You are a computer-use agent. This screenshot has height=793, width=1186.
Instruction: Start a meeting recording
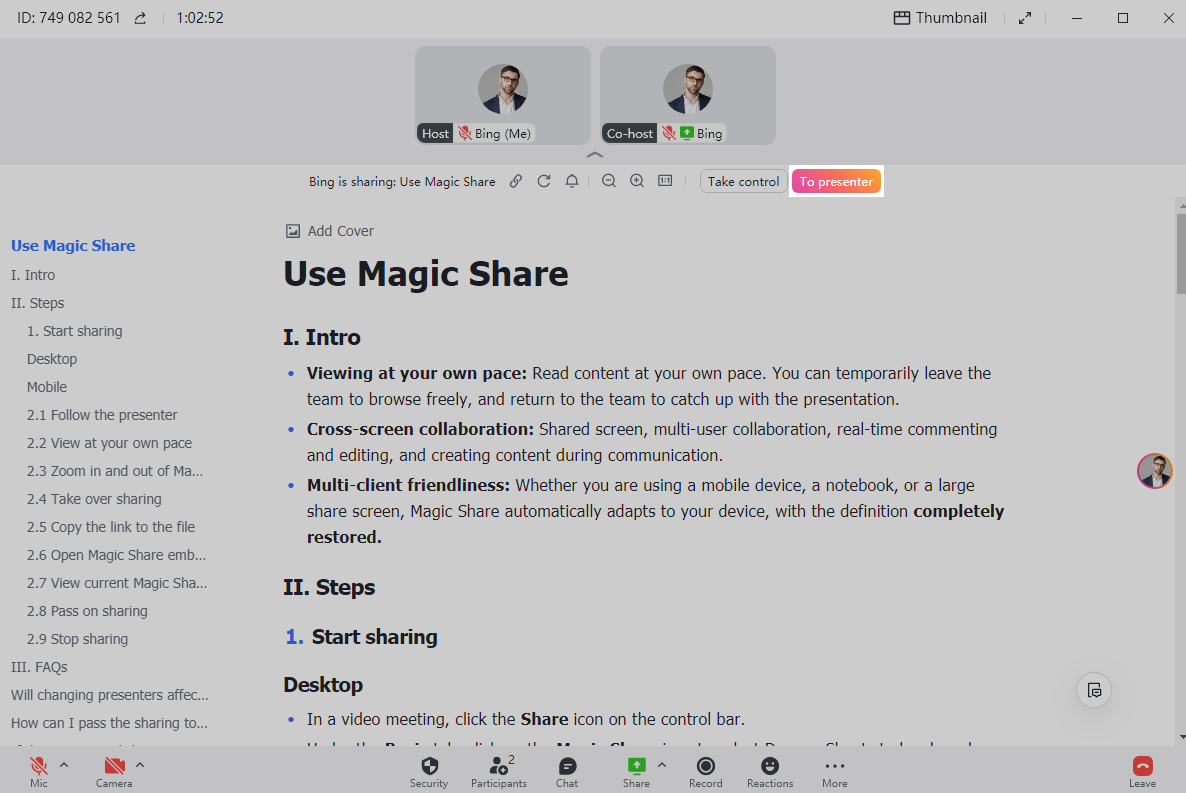[x=705, y=770]
